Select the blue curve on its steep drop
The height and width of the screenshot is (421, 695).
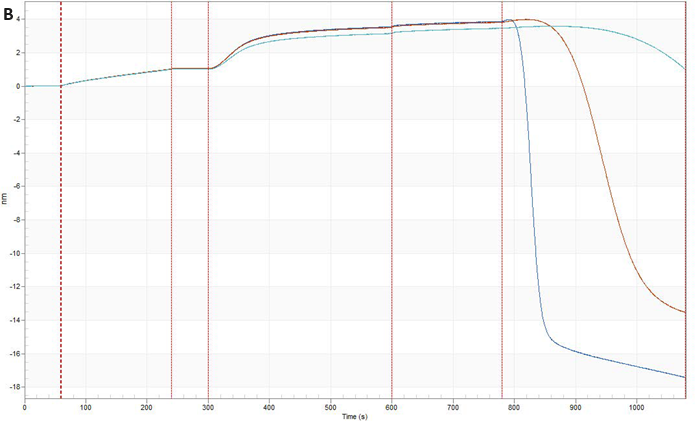pyautogui.click(x=529, y=200)
